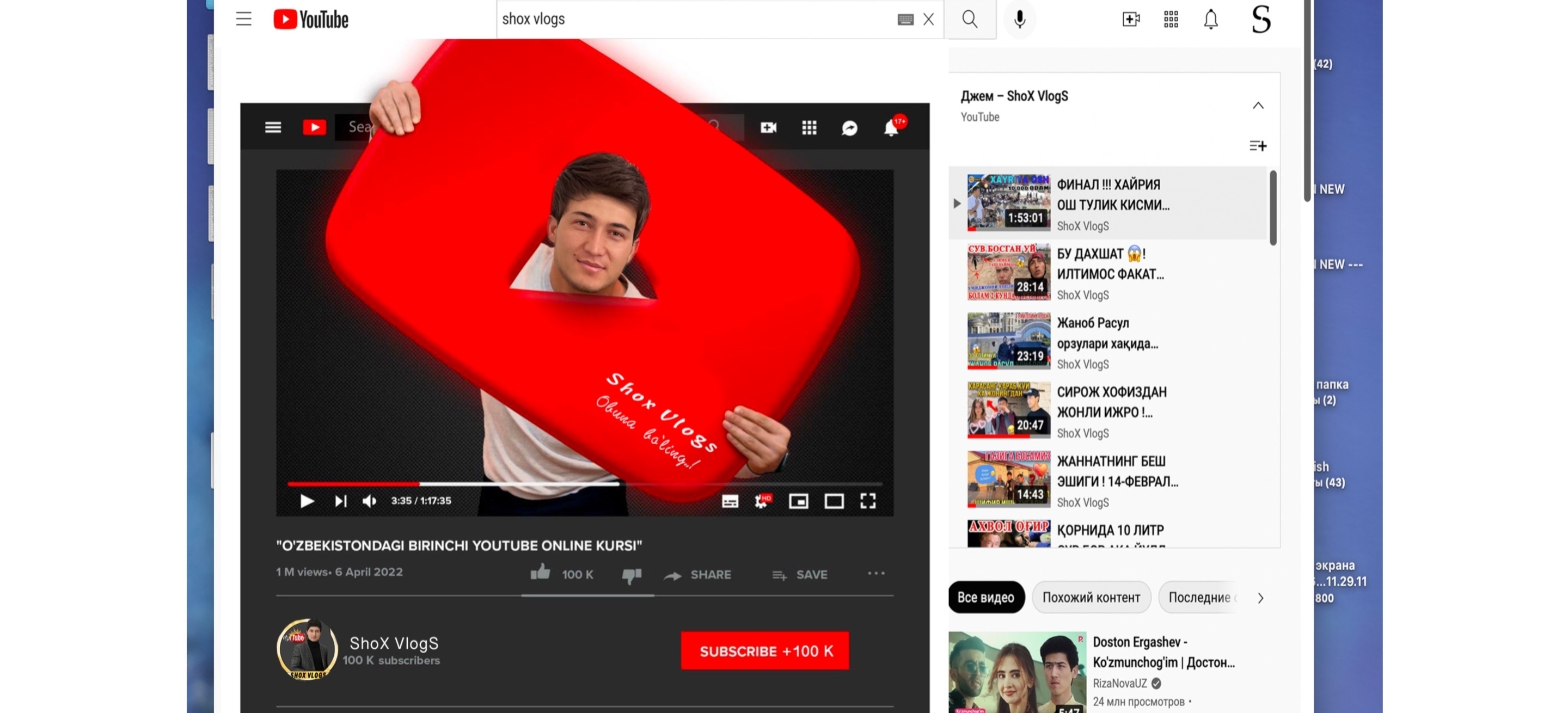Open ShoX VlogS channel name
The width and height of the screenshot is (1568, 713).
(394, 643)
